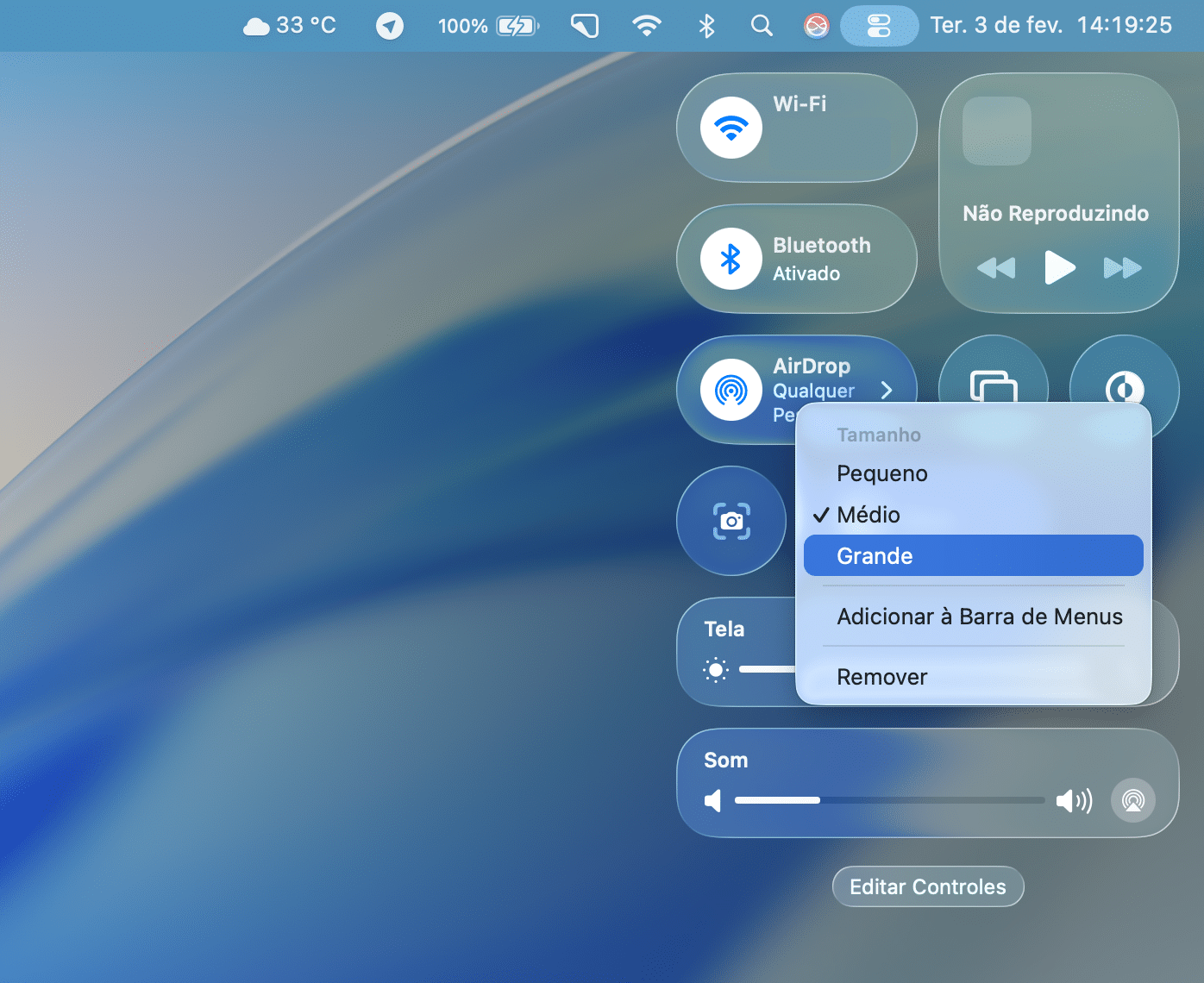Open AirPlay audio output icon
This screenshot has height=983, width=1204.
point(1132,800)
